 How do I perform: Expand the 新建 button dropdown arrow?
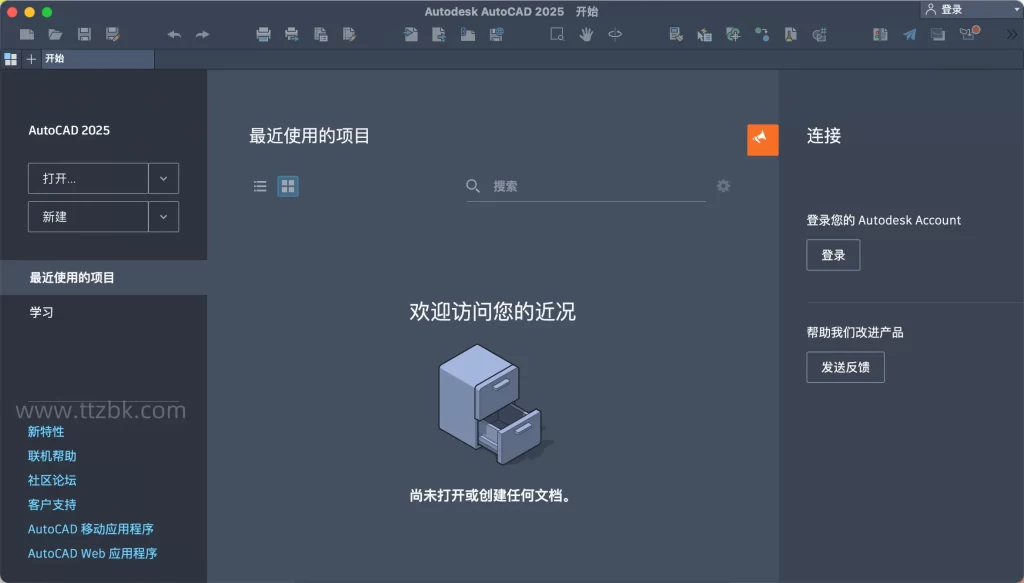click(x=163, y=216)
